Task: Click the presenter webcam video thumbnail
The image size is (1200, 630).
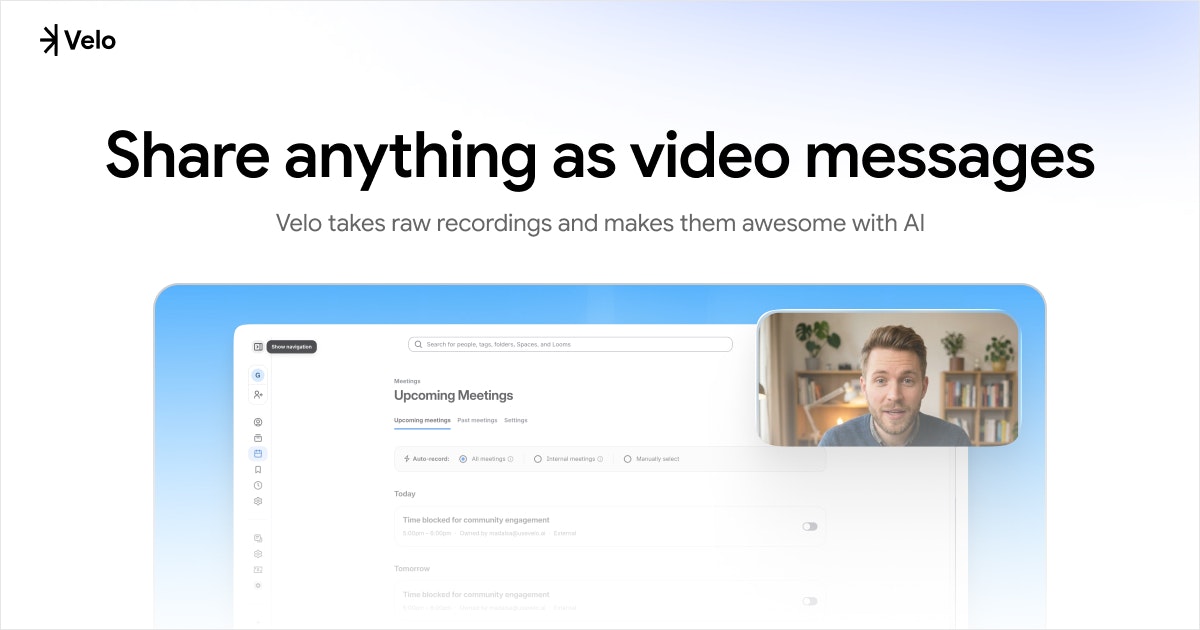Action: tap(888, 378)
